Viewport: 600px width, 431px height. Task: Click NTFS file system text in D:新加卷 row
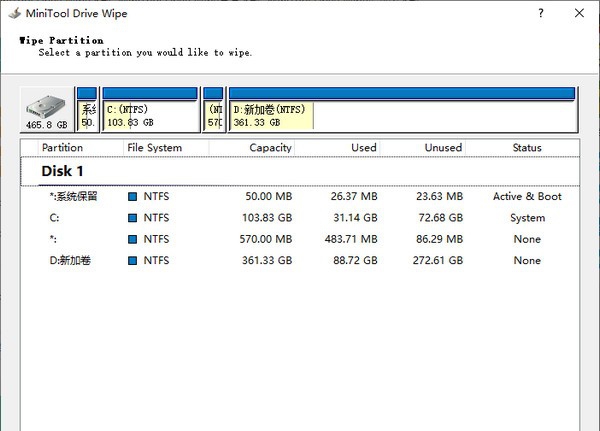[156, 261]
